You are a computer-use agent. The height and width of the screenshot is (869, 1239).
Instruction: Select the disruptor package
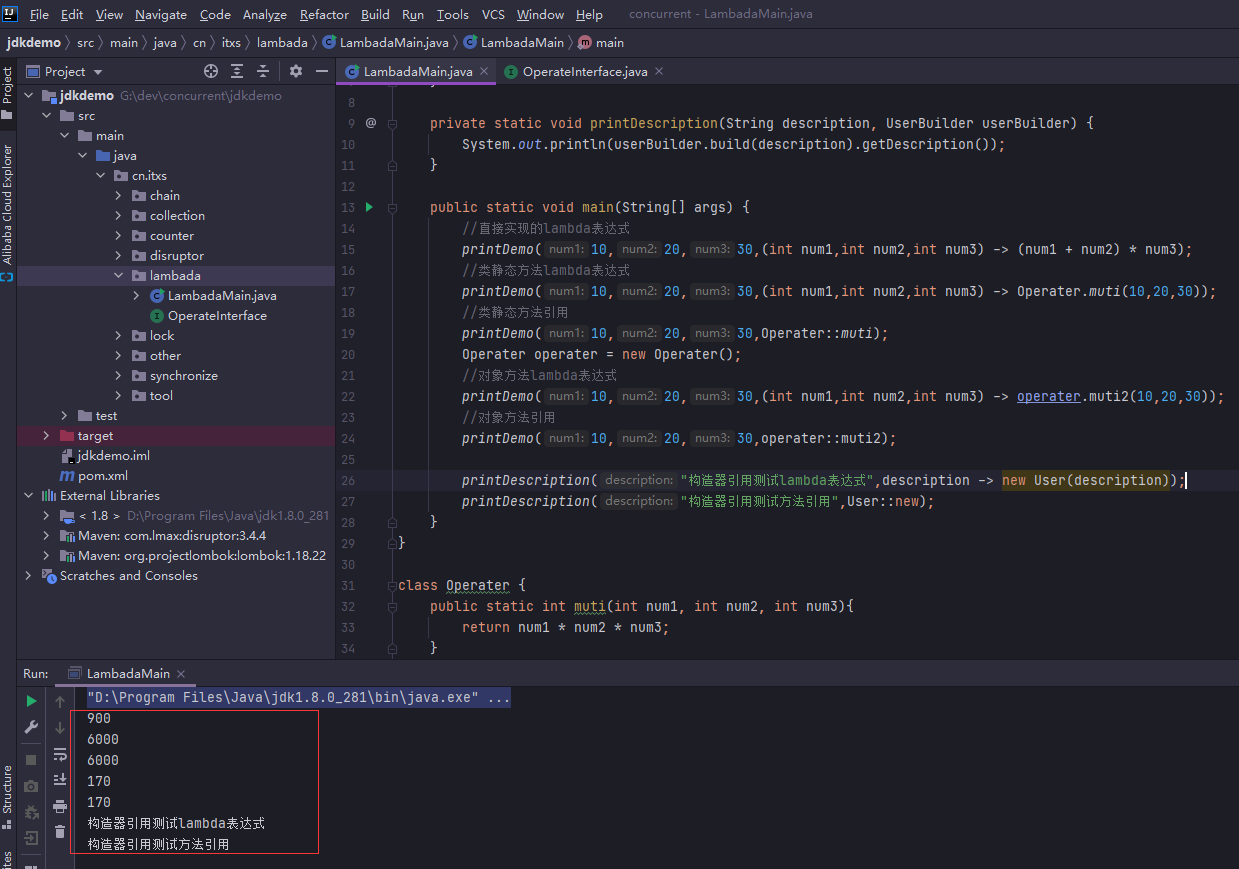pos(177,255)
